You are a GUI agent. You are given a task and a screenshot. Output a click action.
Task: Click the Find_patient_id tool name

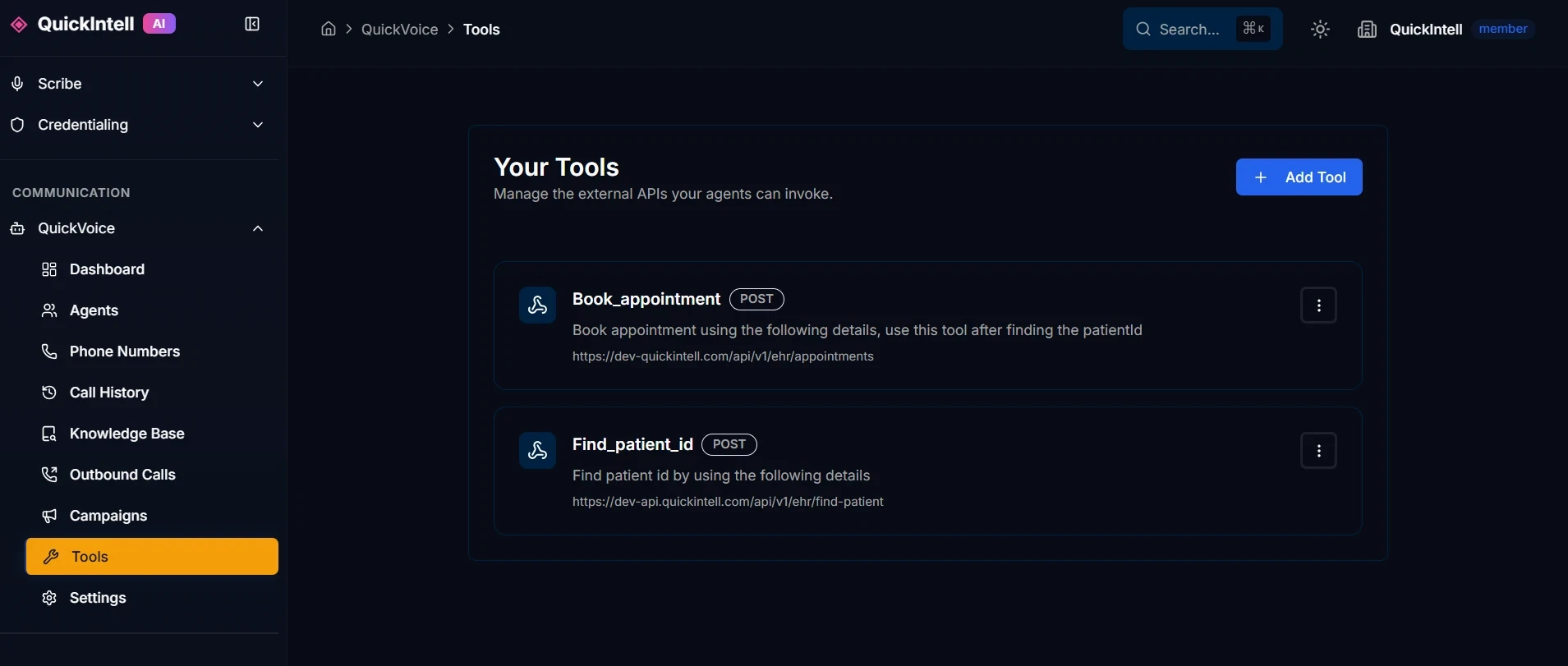click(632, 444)
